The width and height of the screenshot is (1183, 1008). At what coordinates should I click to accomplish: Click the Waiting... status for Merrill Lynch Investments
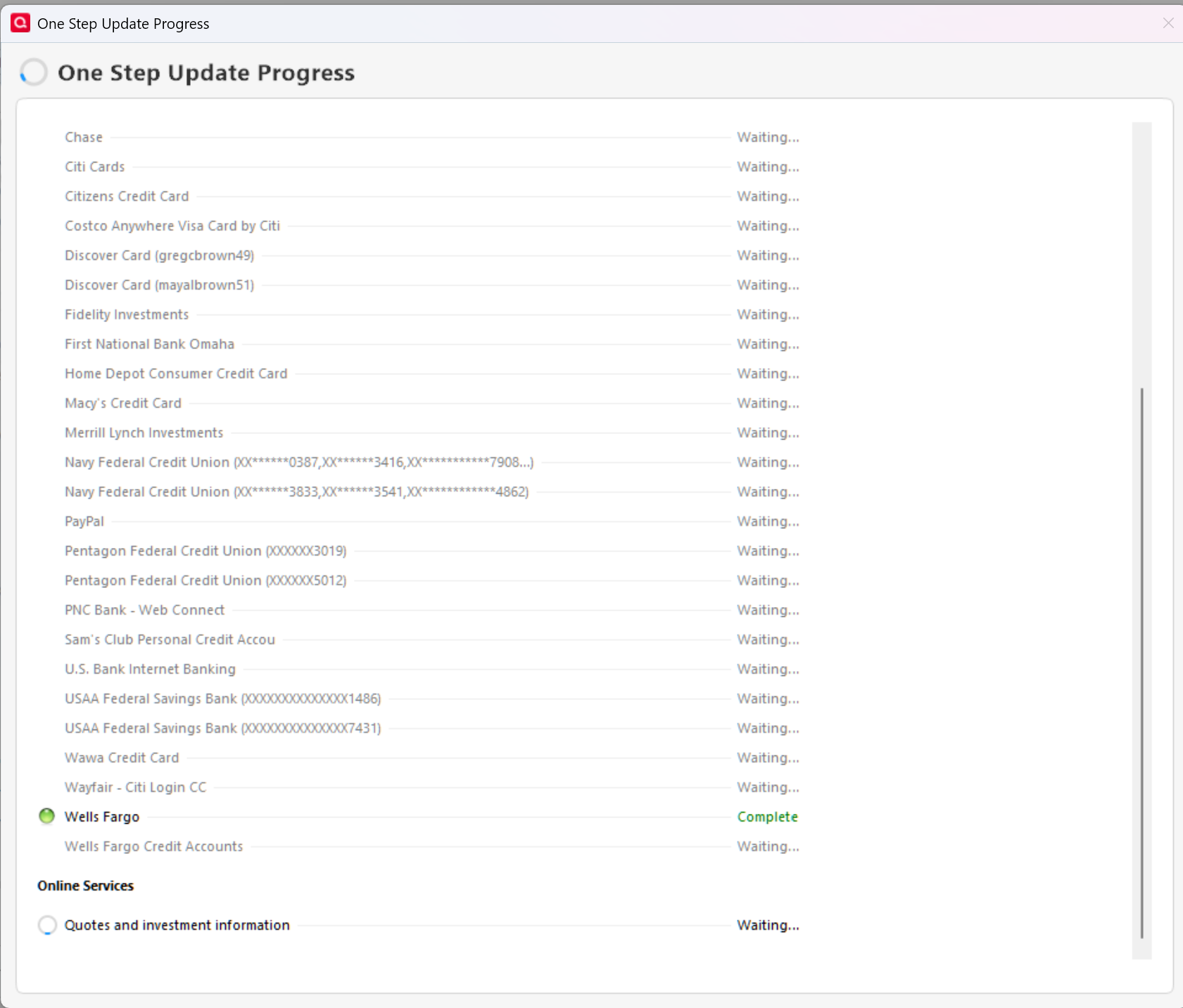pyautogui.click(x=768, y=433)
